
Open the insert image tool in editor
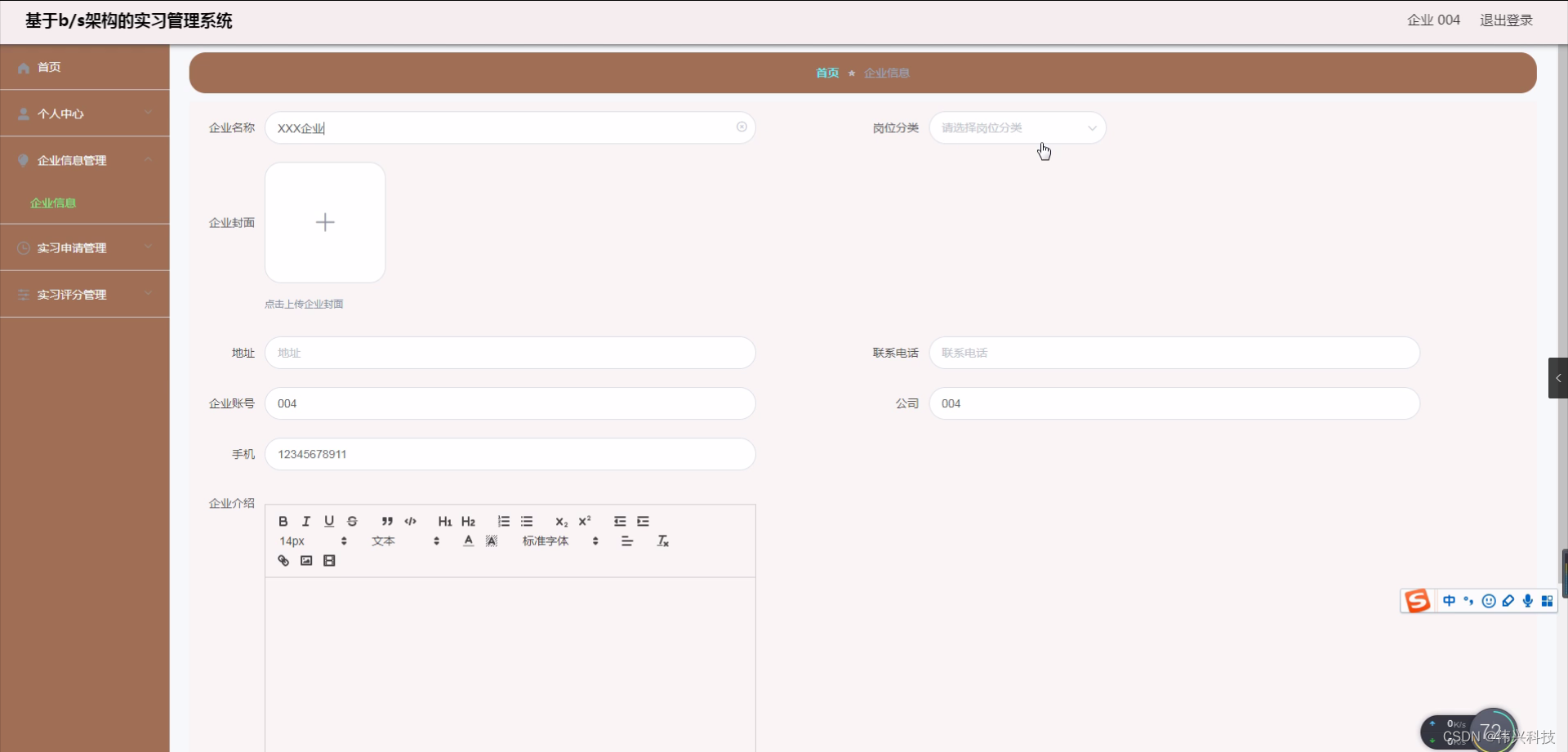(305, 560)
